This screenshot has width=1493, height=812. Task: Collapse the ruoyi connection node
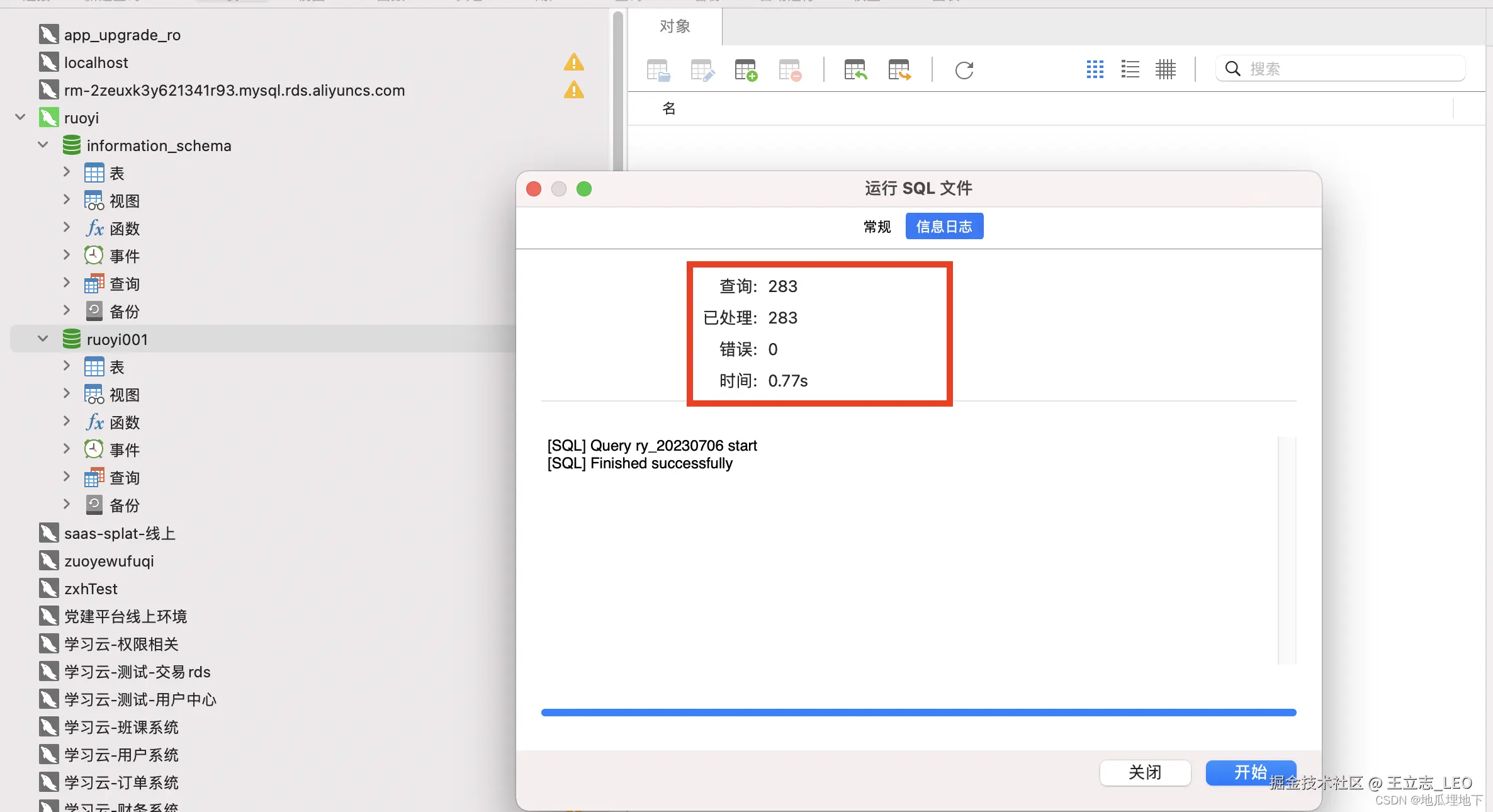20,118
